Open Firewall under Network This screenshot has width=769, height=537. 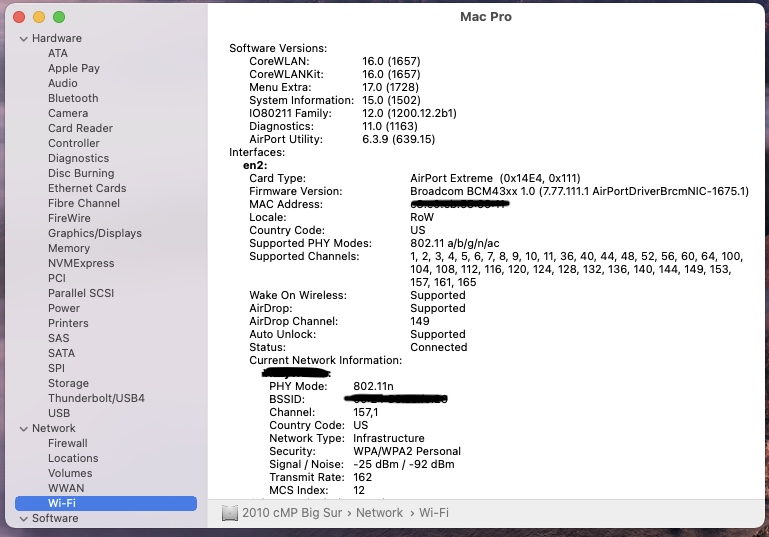coord(68,443)
